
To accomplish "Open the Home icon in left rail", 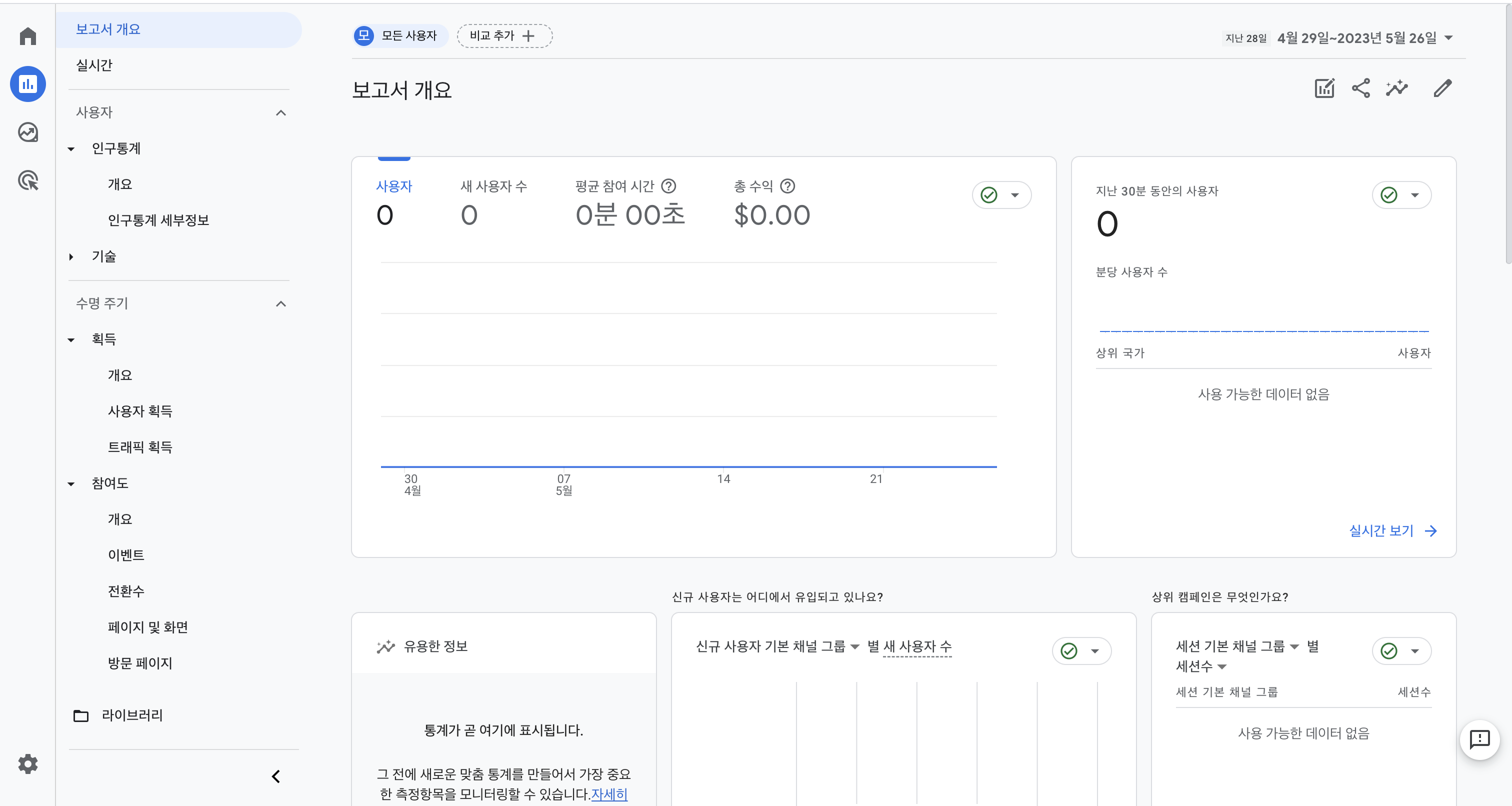I will point(27,36).
